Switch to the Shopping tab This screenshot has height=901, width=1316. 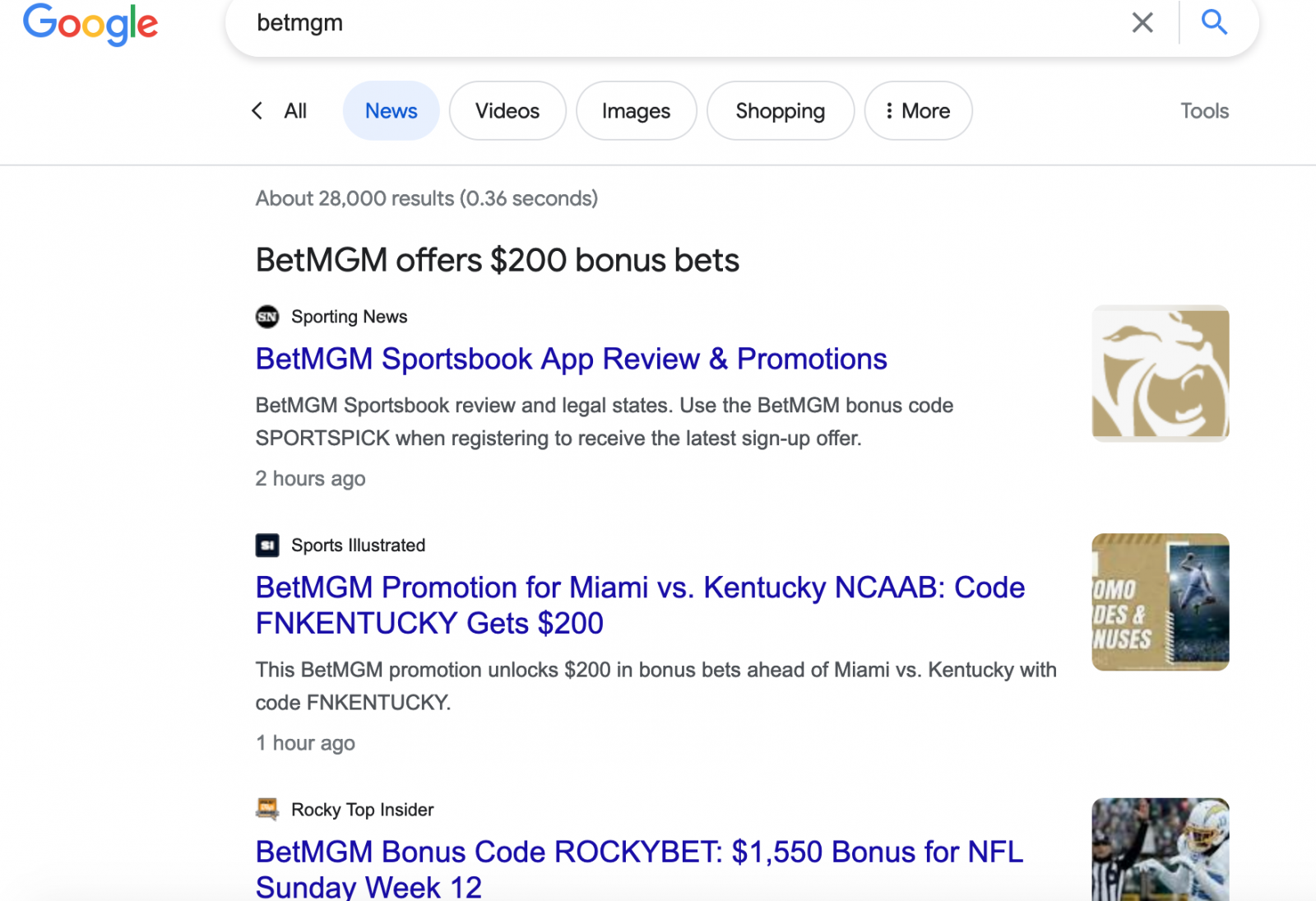tap(781, 111)
